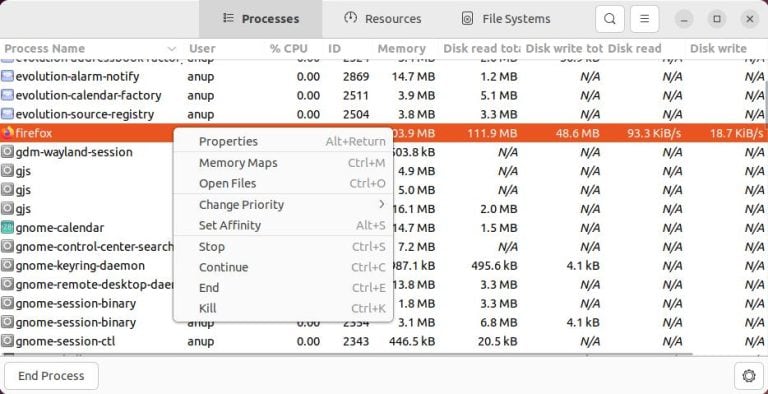Click the evolution-alarm-notify mail icon
The width and height of the screenshot is (768, 394).
[7, 76]
